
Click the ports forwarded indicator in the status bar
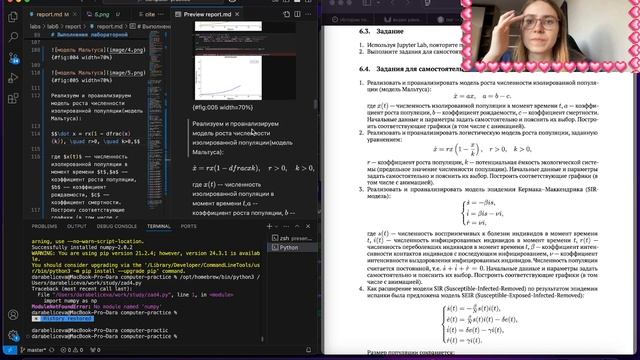pyautogui.click(x=95, y=350)
